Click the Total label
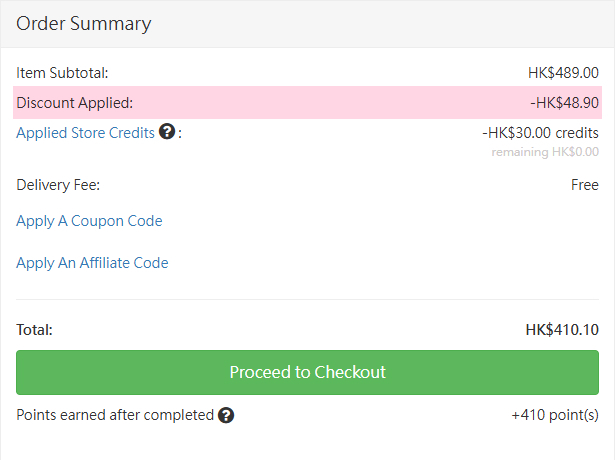 tap(35, 329)
